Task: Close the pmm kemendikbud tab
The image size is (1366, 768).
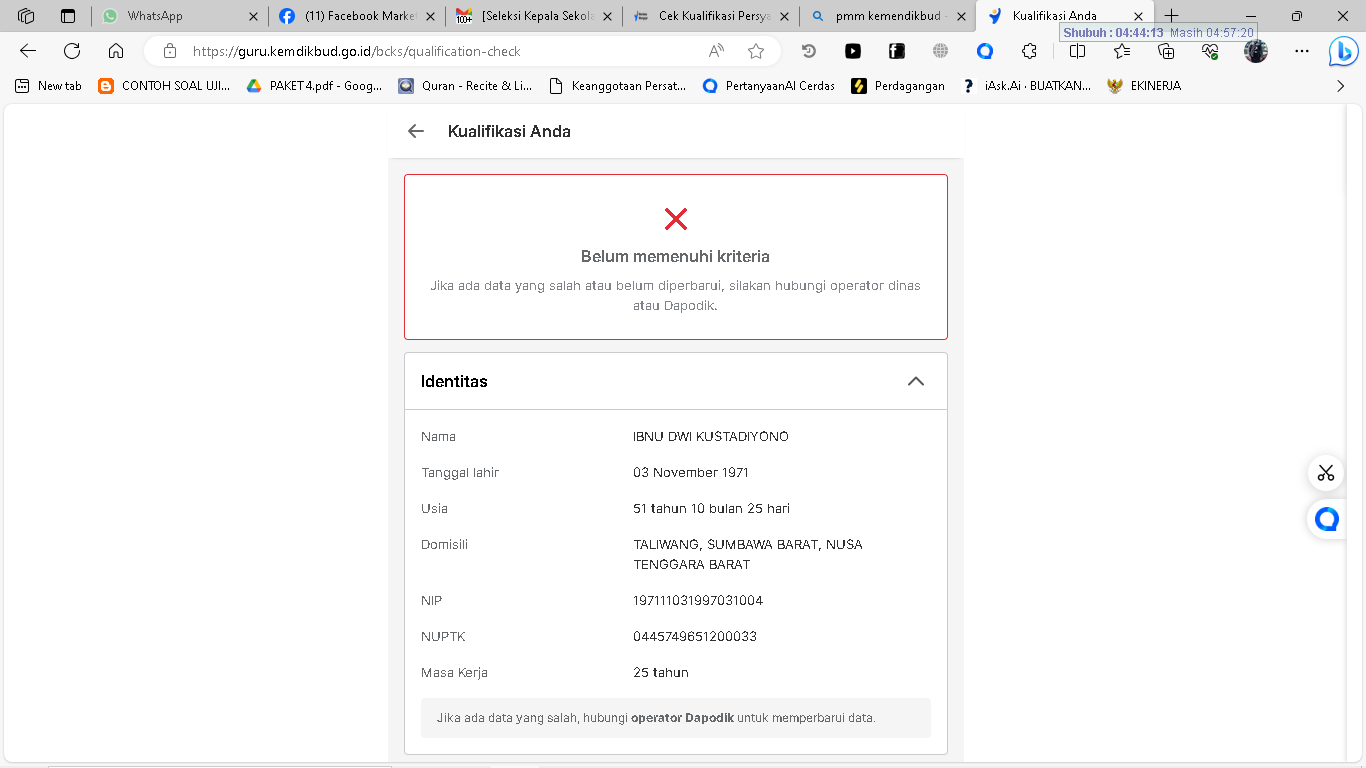Action: (x=962, y=16)
